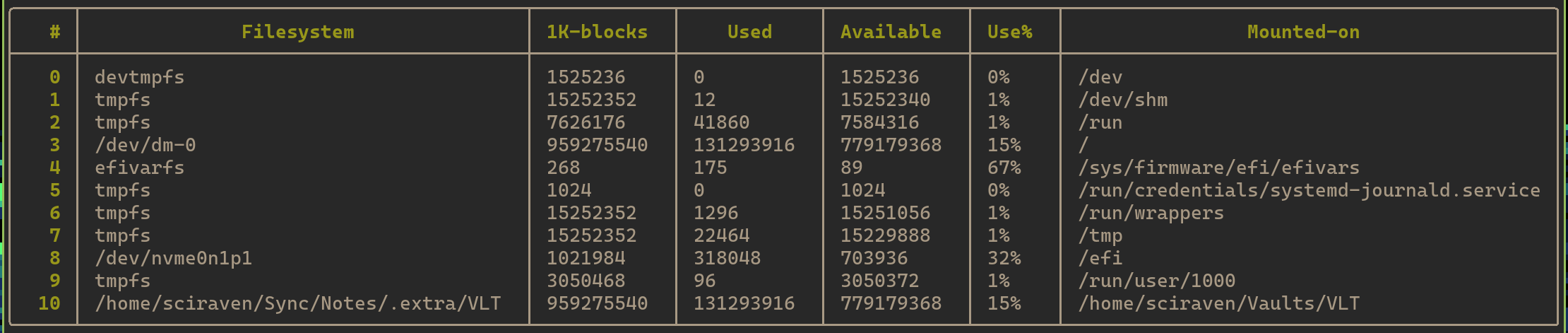
Task: Click the row index number 10
Action: pos(49,303)
